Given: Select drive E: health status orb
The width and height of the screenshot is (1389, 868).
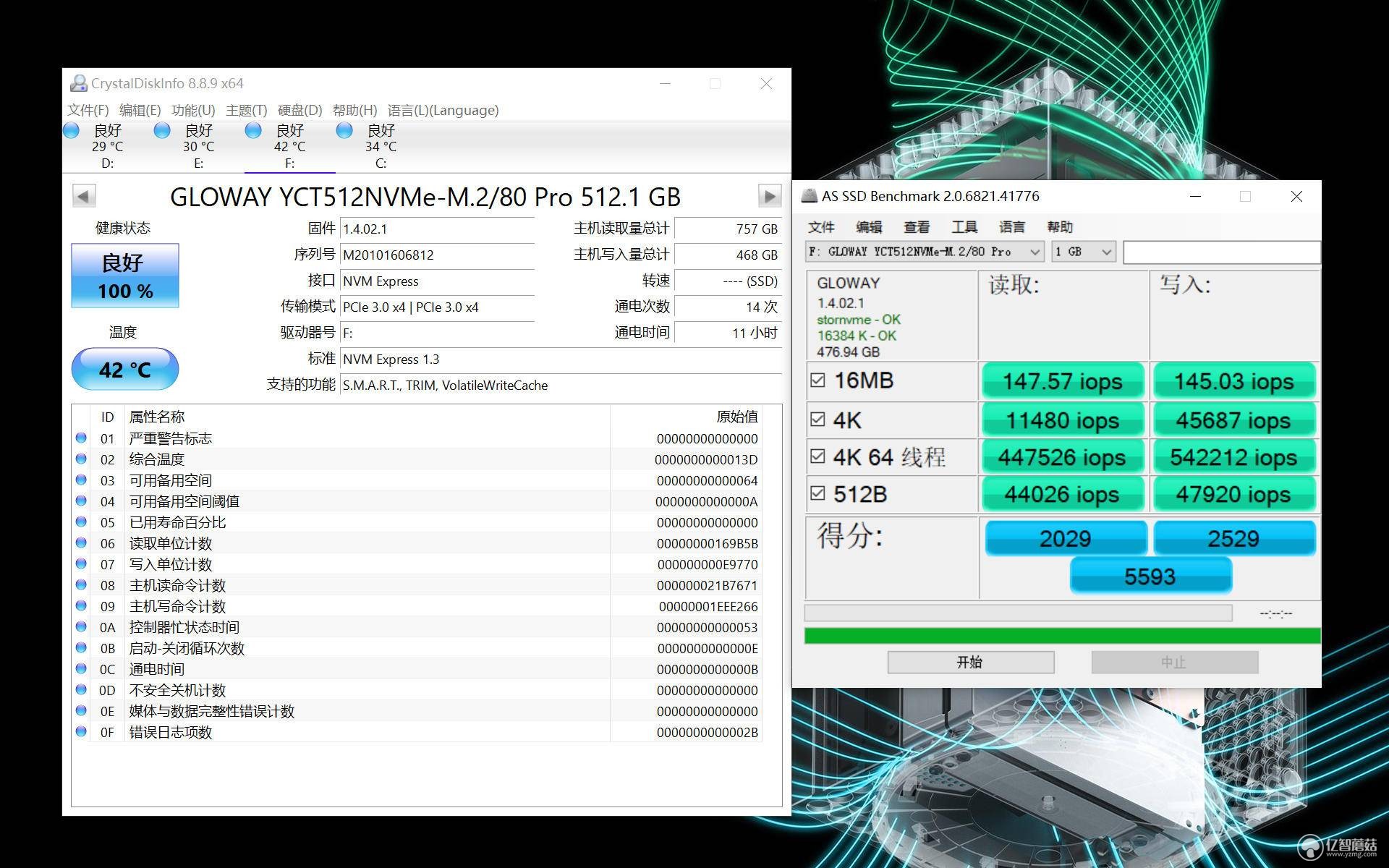Looking at the screenshot, I should (162, 130).
